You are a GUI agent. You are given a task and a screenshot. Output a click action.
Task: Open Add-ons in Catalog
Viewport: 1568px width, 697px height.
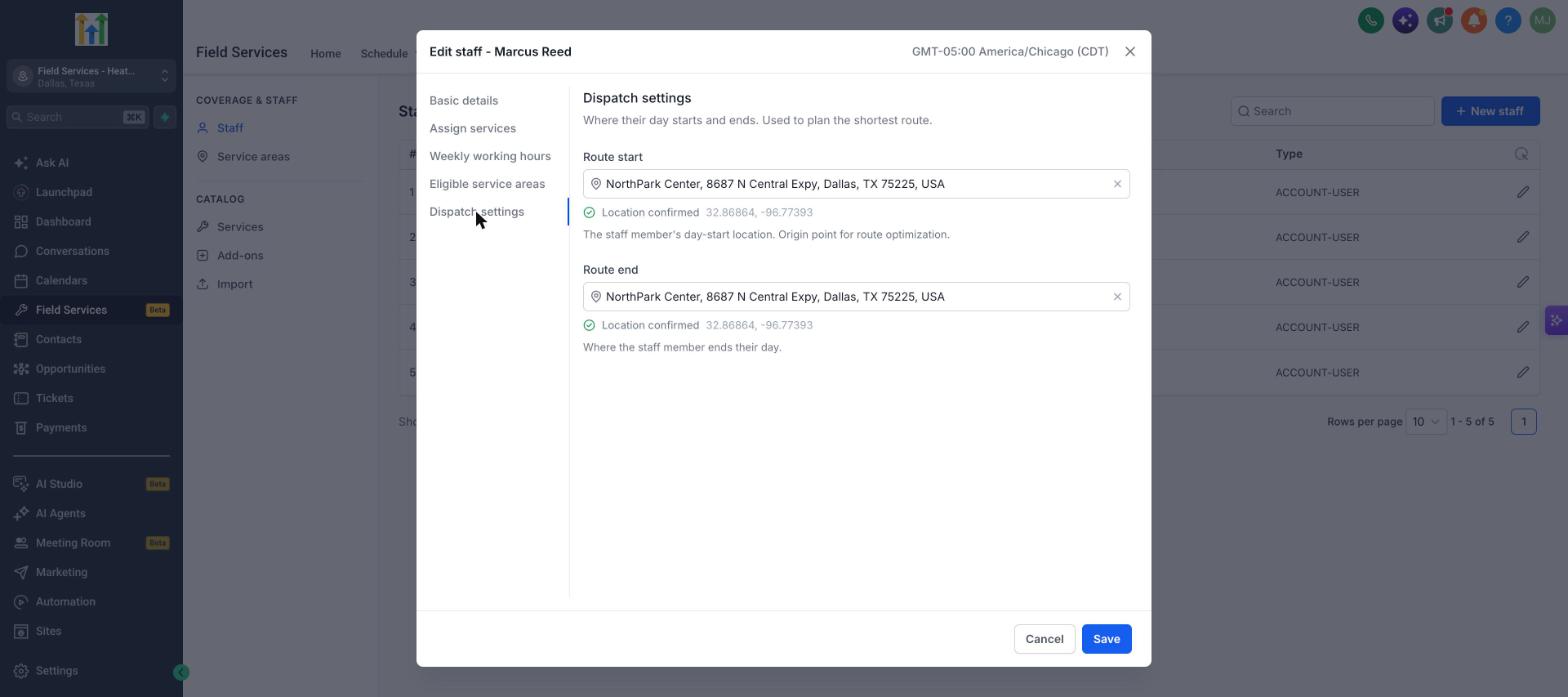[x=240, y=256]
